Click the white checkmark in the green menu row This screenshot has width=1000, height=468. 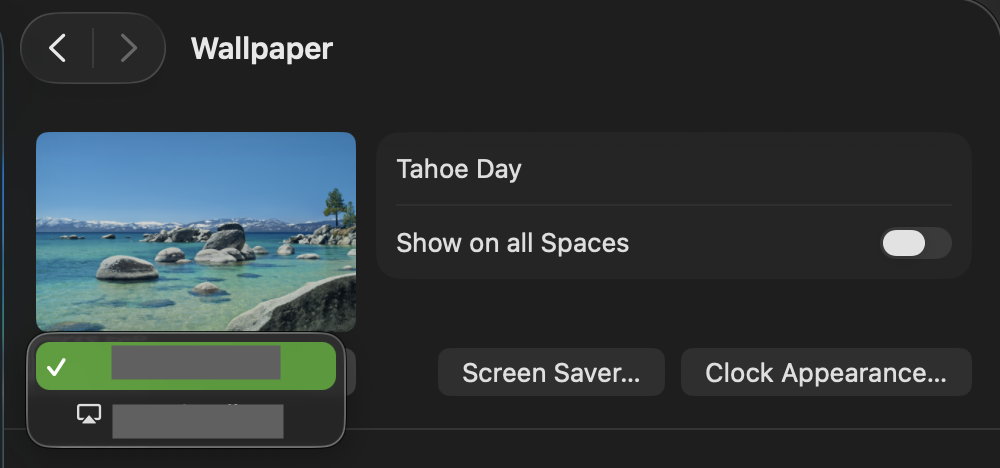click(57, 367)
